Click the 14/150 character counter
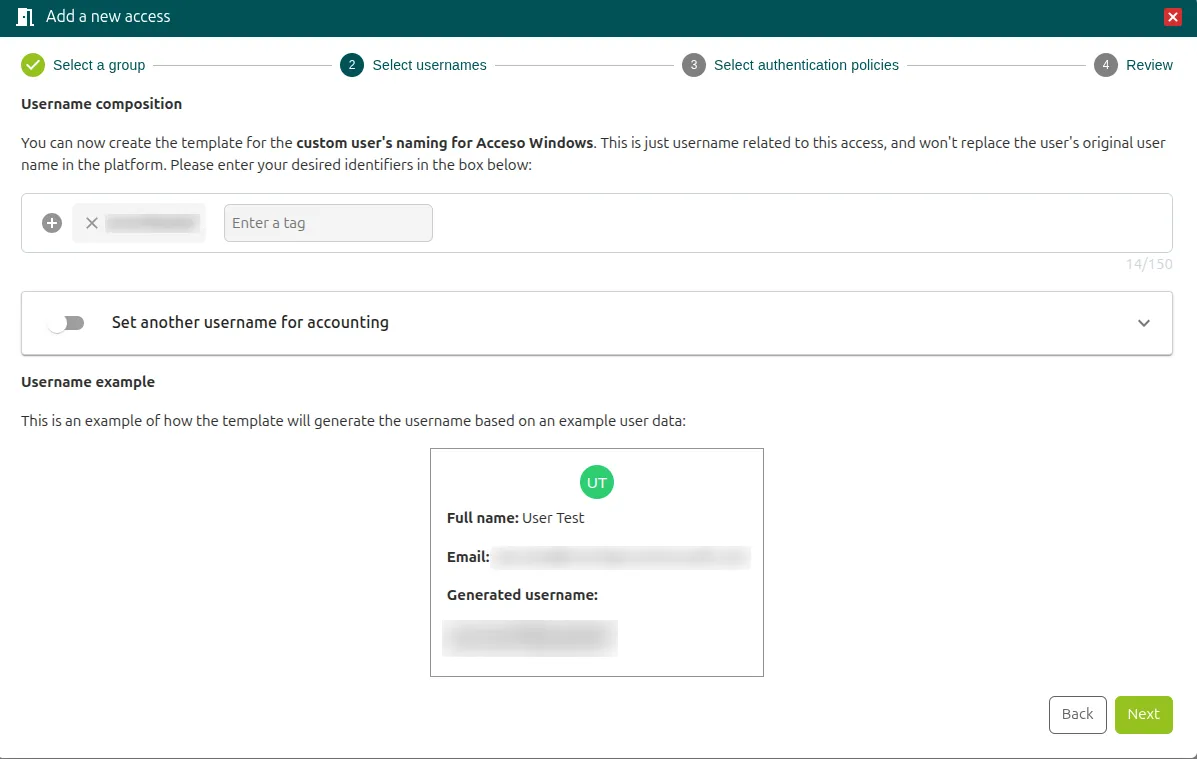Image resolution: width=1197 pixels, height=759 pixels. 1149,264
